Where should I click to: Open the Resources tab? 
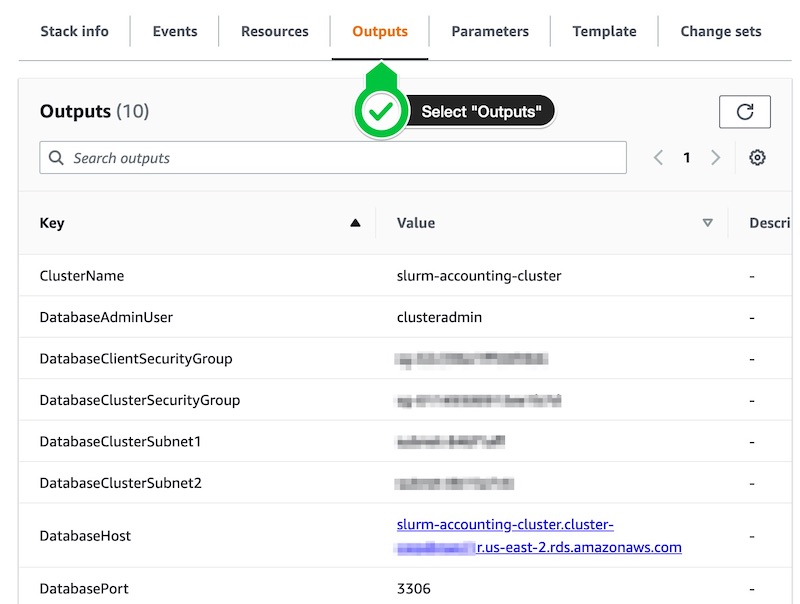(274, 31)
